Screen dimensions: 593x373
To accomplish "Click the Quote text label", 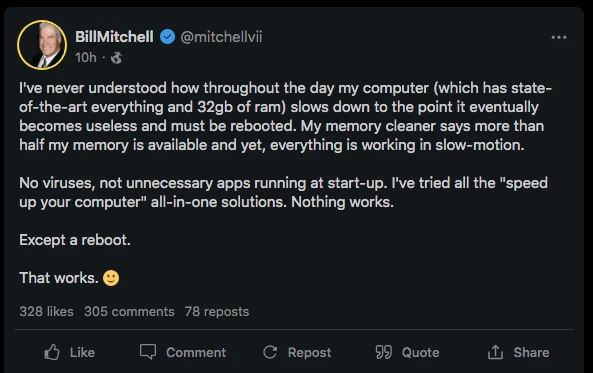I will click(421, 353).
